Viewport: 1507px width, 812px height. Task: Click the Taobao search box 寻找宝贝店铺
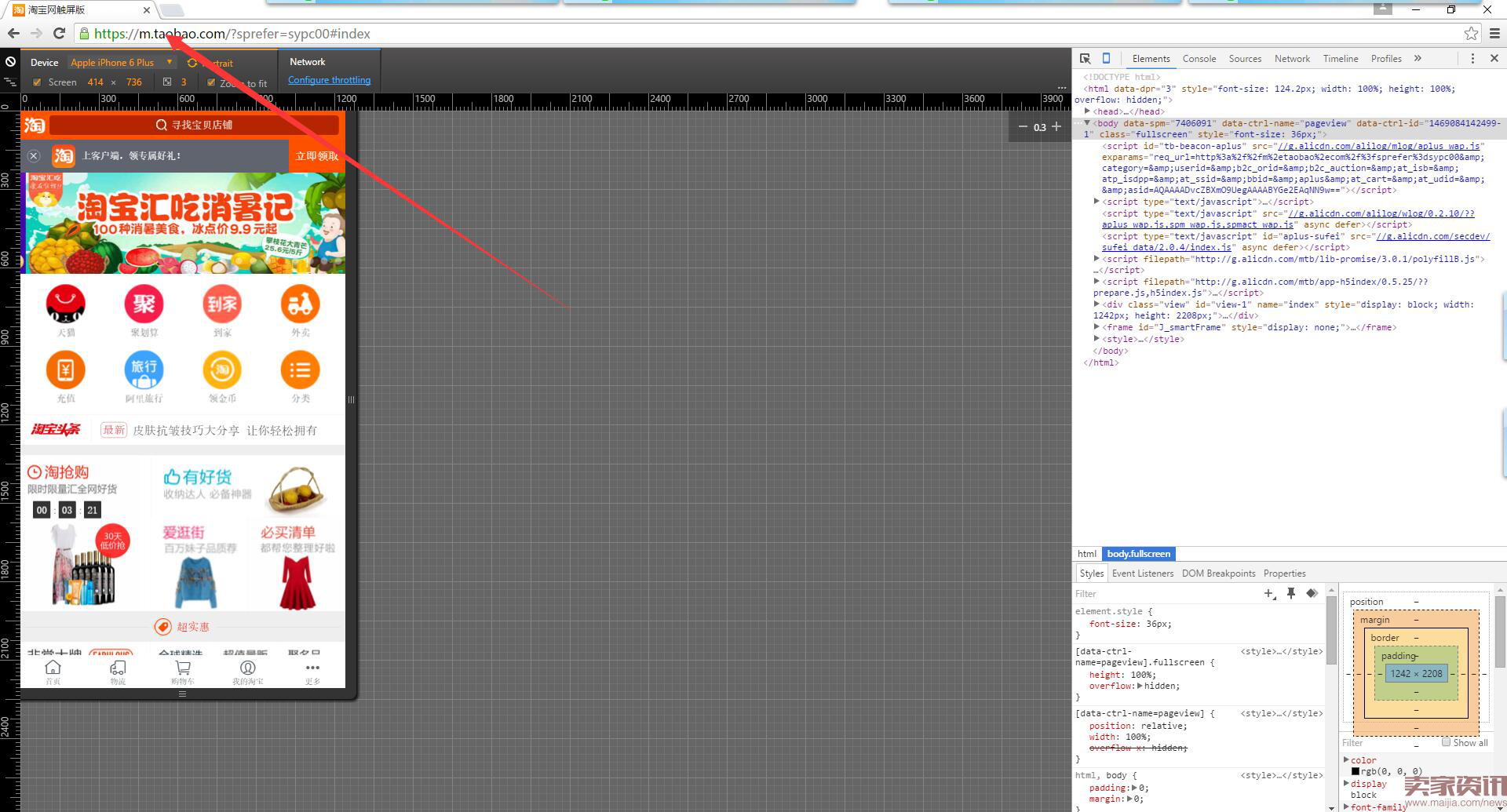[194, 125]
